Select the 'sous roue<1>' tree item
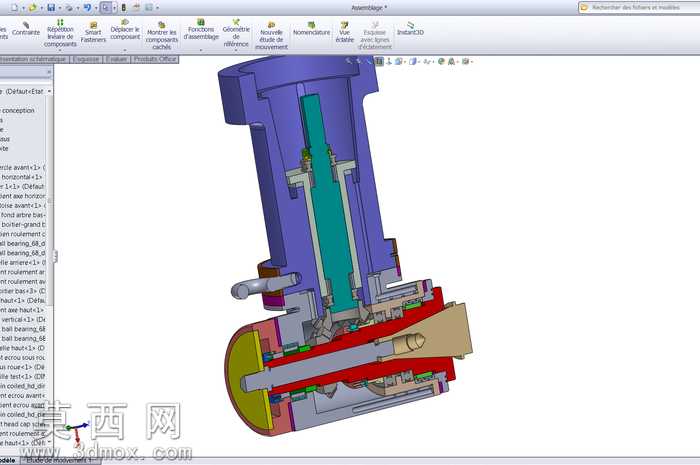This screenshot has width=700, height=465. [x=23, y=367]
